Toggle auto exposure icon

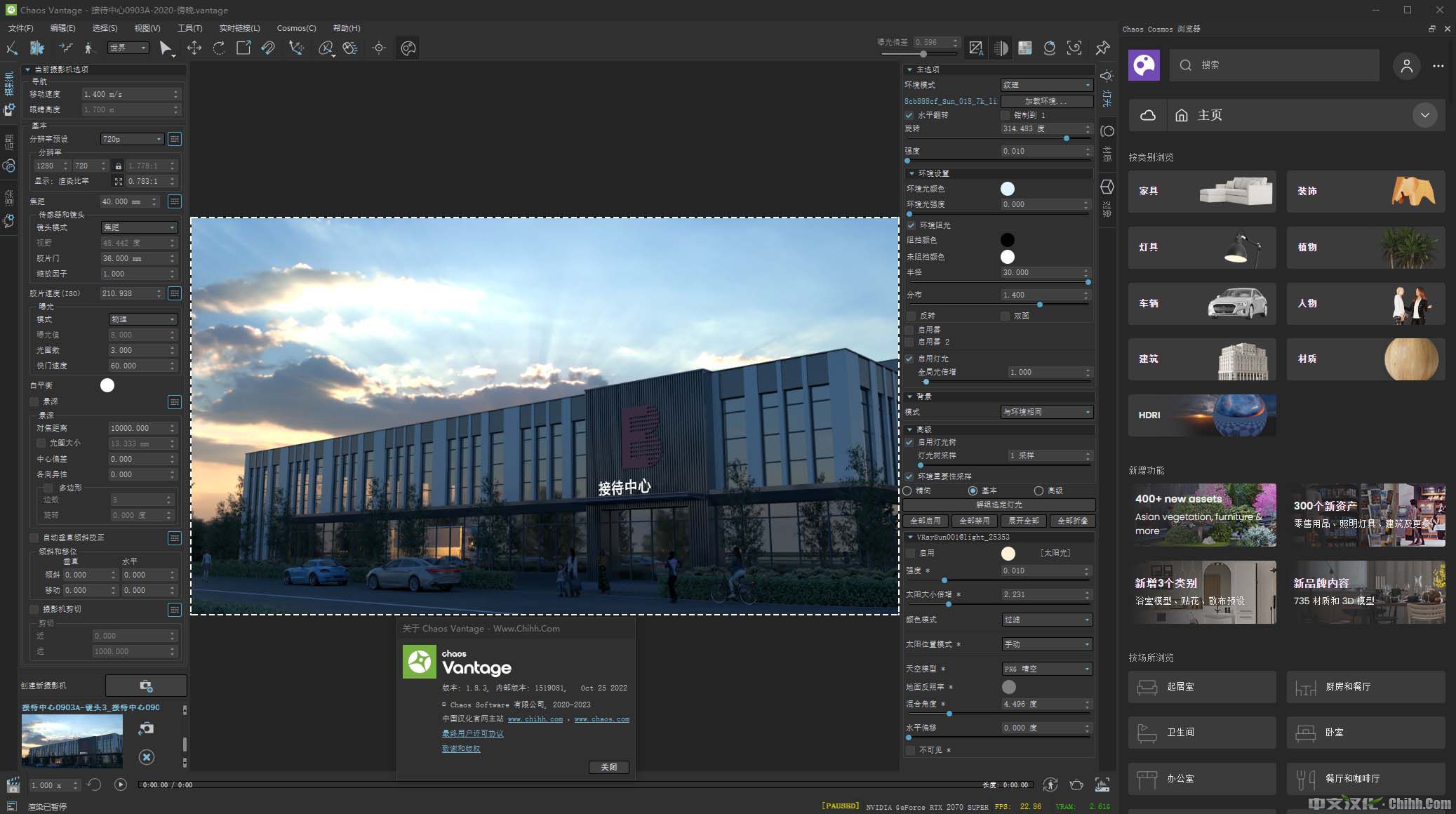[975, 48]
